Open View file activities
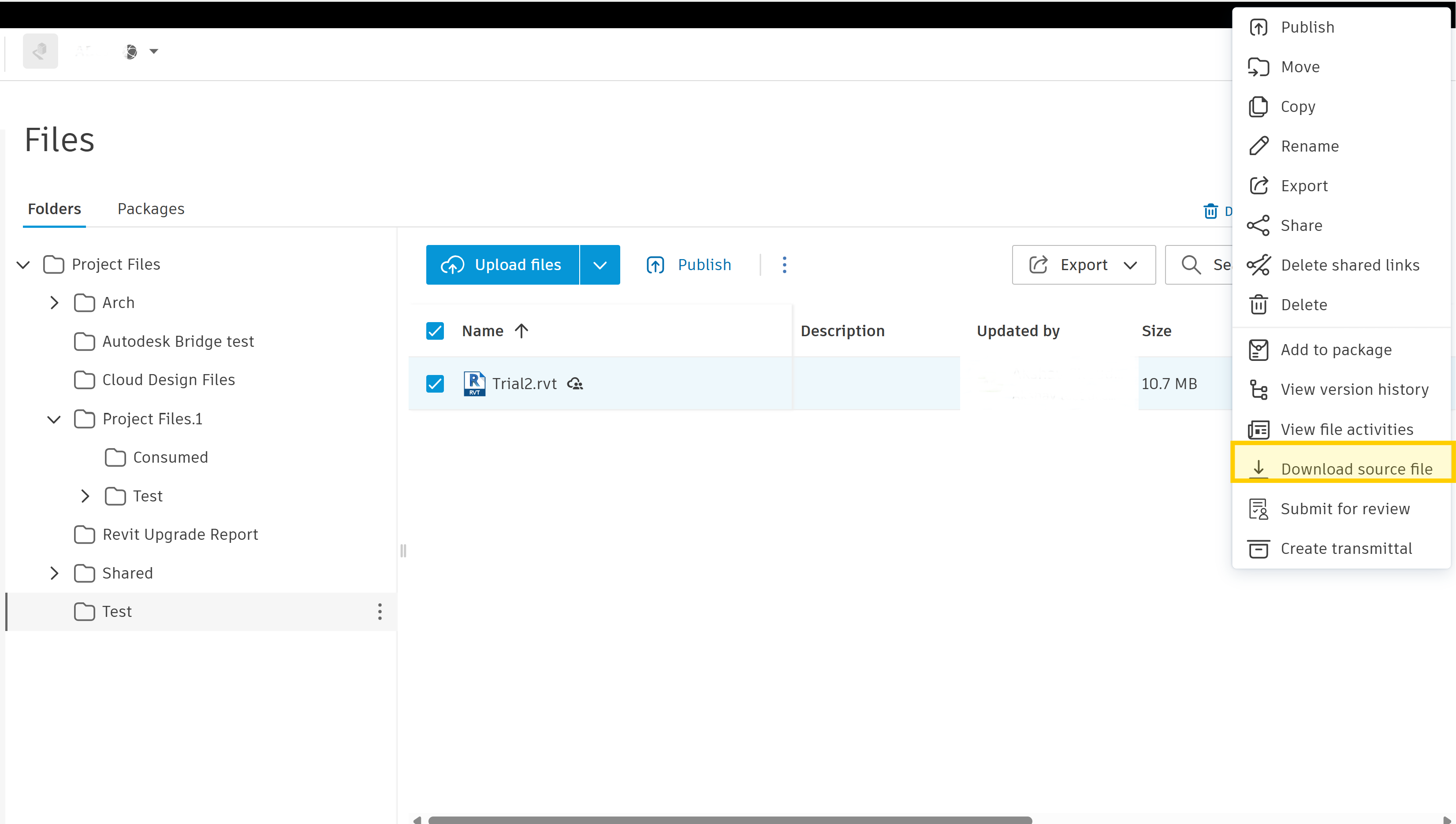 tap(1341, 429)
